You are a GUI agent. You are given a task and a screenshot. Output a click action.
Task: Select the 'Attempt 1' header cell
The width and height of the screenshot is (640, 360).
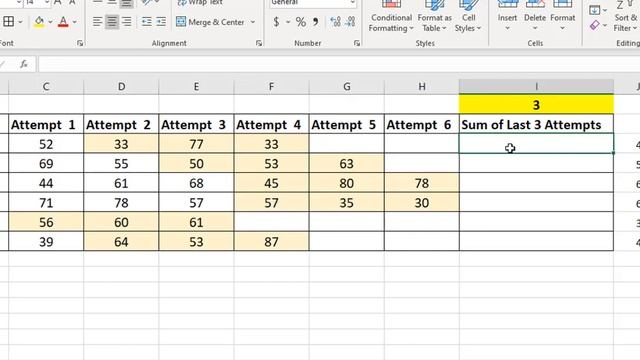(46, 124)
